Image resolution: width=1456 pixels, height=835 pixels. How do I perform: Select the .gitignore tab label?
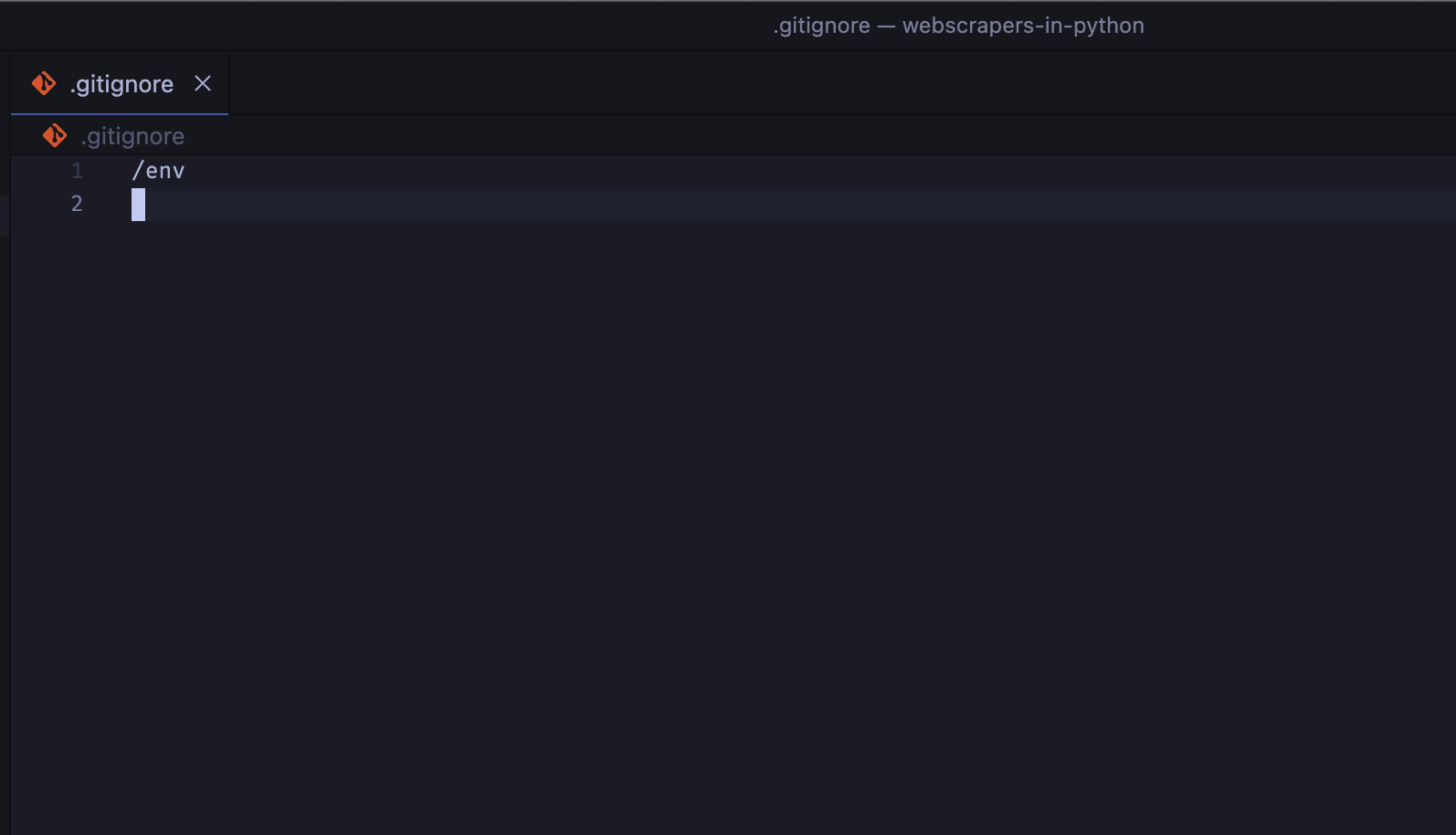(x=121, y=84)
